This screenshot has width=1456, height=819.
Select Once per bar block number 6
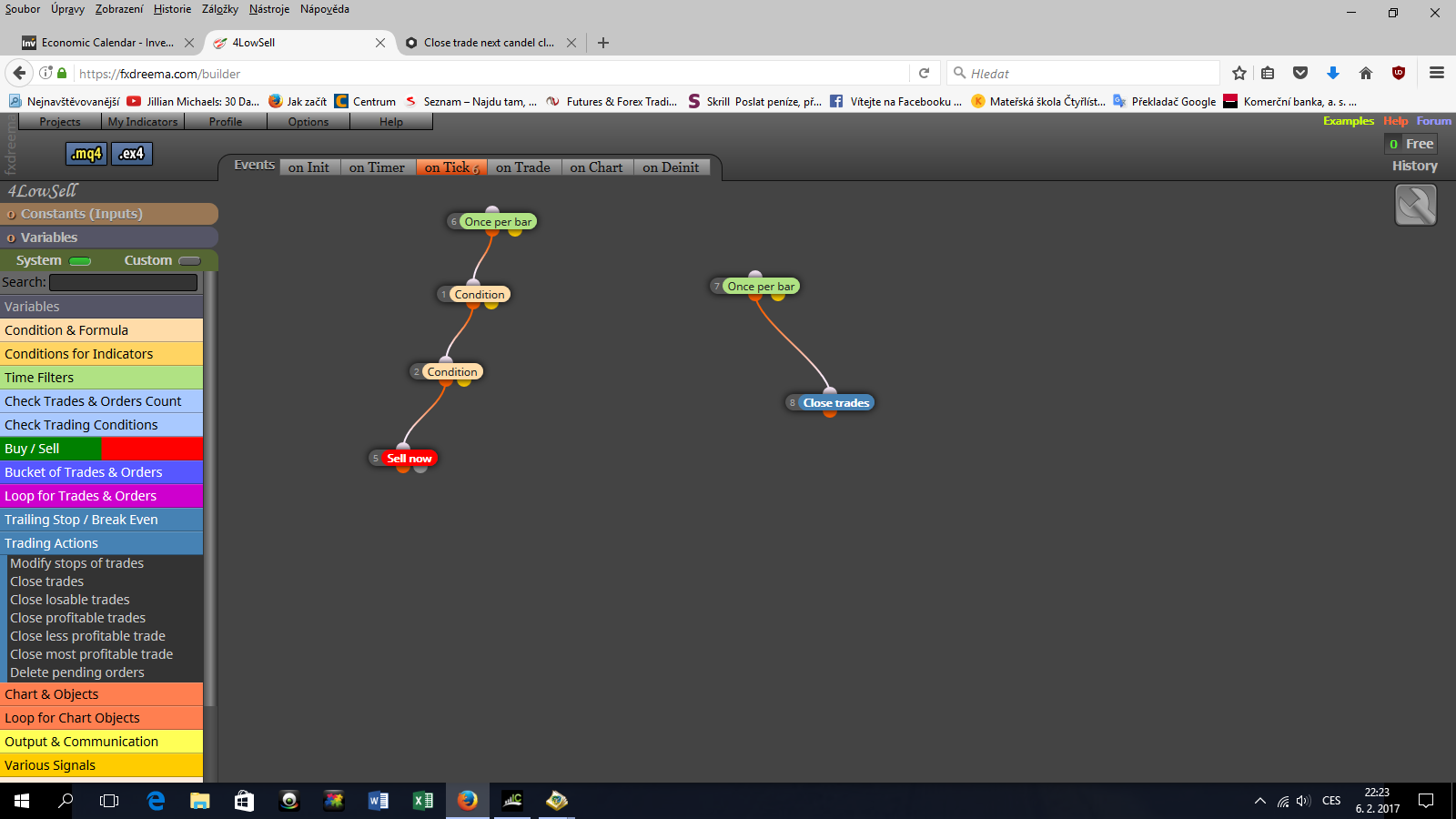coord(498,222)
